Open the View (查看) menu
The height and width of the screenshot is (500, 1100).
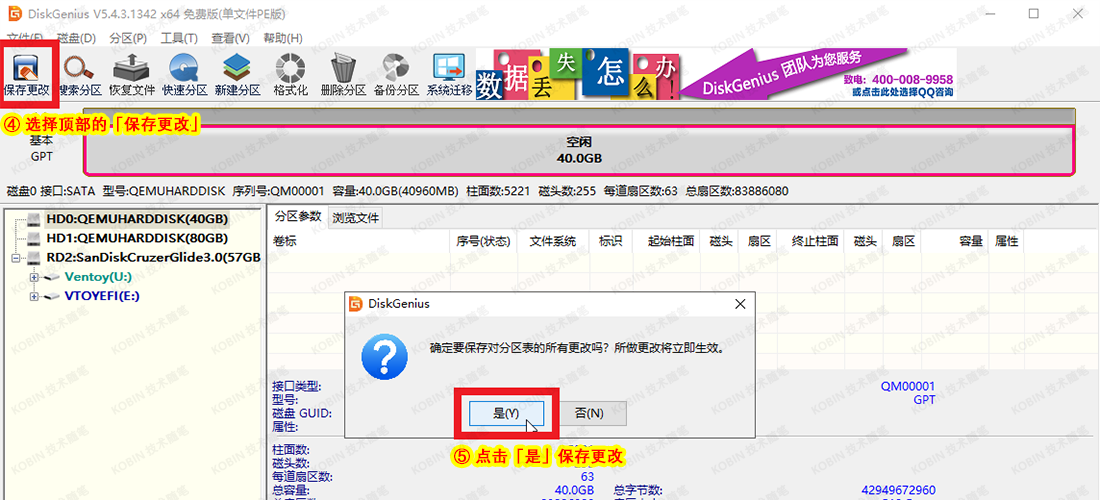[231, 38]
